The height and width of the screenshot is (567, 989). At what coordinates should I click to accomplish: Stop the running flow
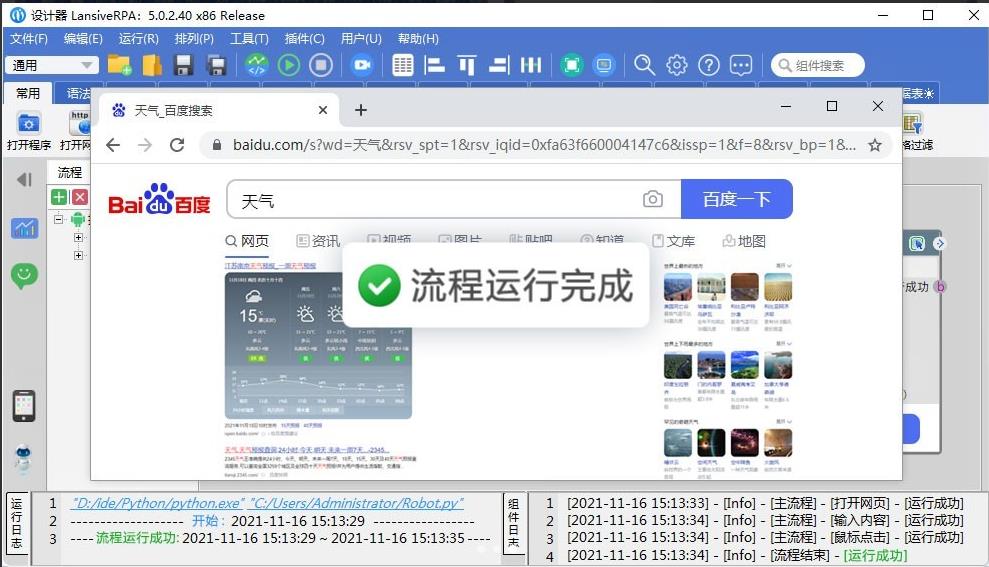321,65
